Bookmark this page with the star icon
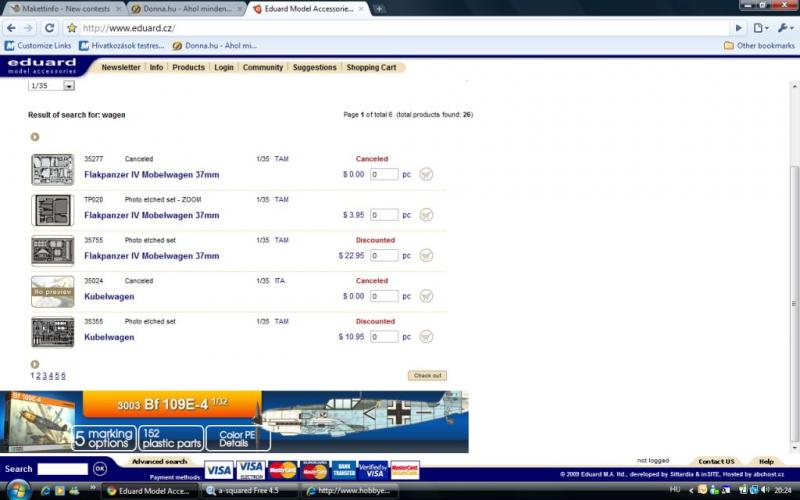The image size is (800, 500). click(x=72, y=28)
